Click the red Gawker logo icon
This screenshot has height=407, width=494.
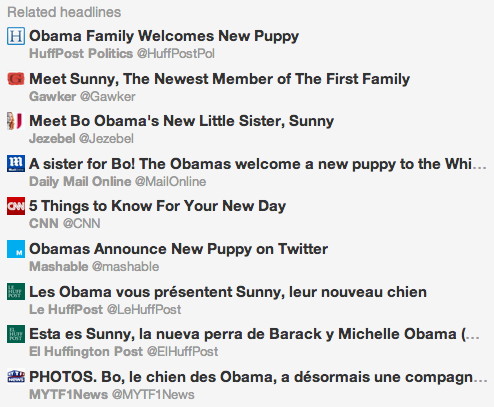point(16,79)
